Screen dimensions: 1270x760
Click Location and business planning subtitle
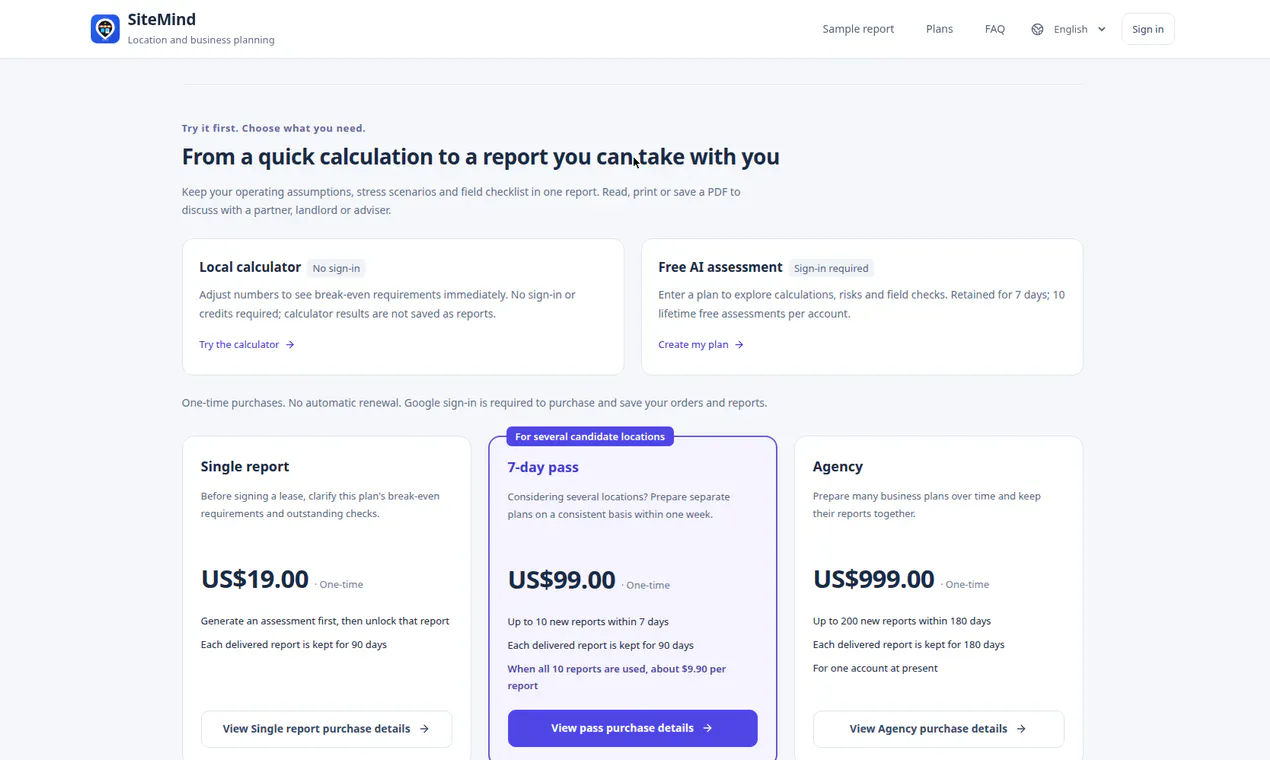pos(201,40)
